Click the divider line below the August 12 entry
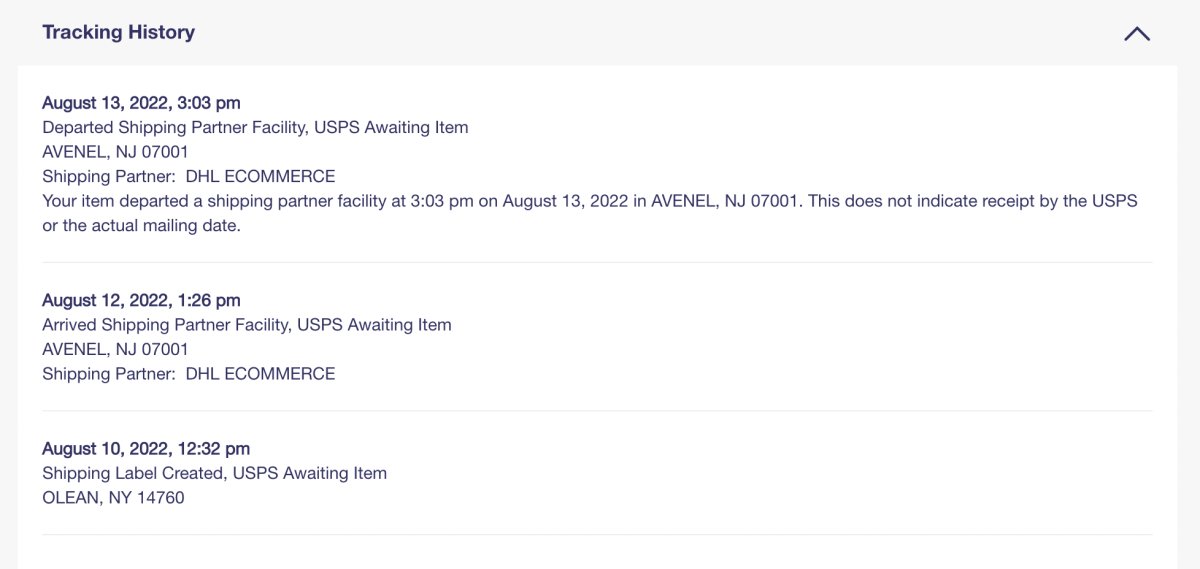 point(597,411)
